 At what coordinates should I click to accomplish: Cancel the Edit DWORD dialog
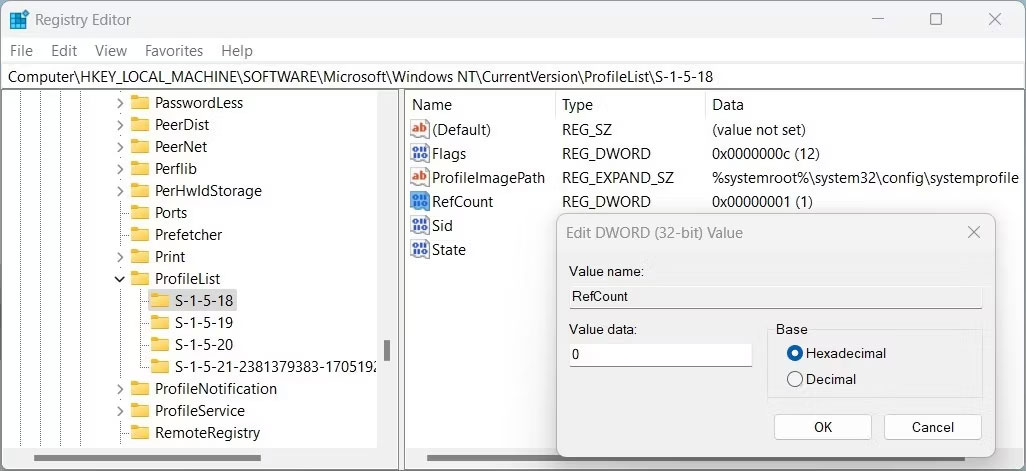(x=932, y=427)
